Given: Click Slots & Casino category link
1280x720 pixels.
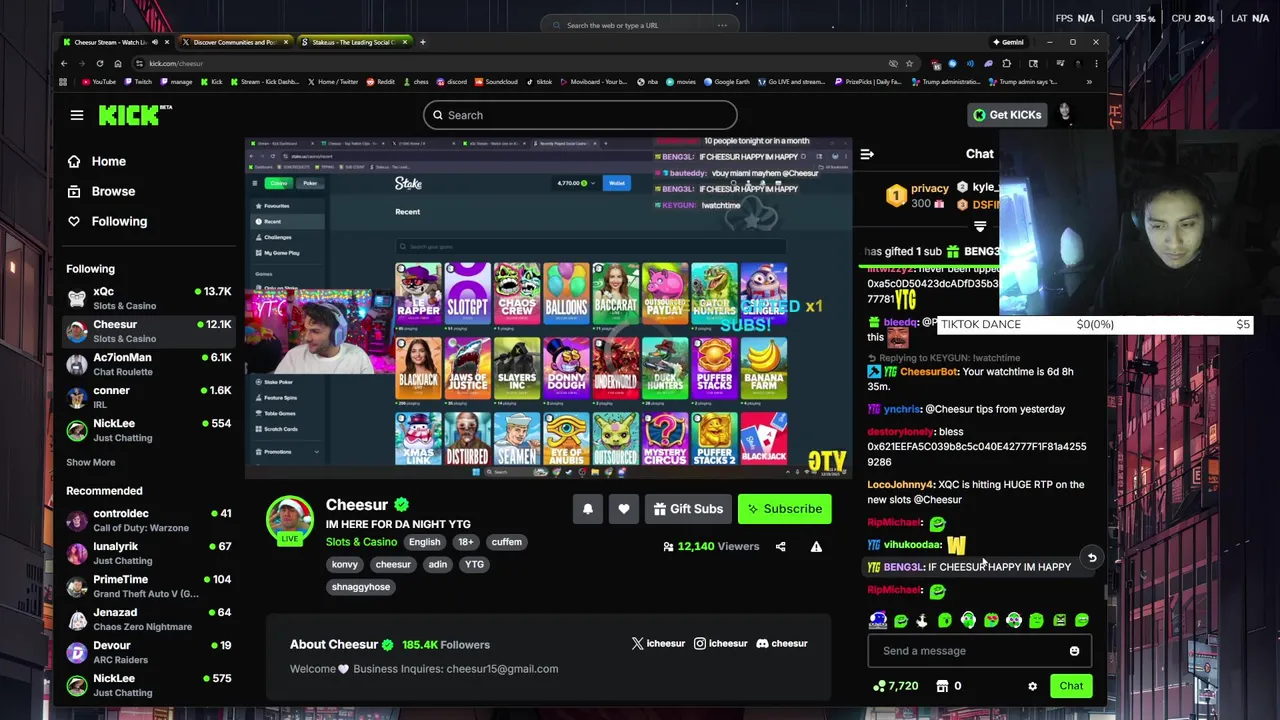Looking at the screenshot, I should [x=361, y=542].
